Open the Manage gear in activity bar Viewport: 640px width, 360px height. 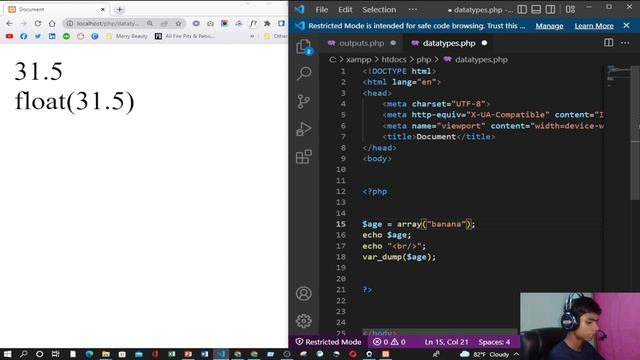pyautogui.click(x=304, y=321)
